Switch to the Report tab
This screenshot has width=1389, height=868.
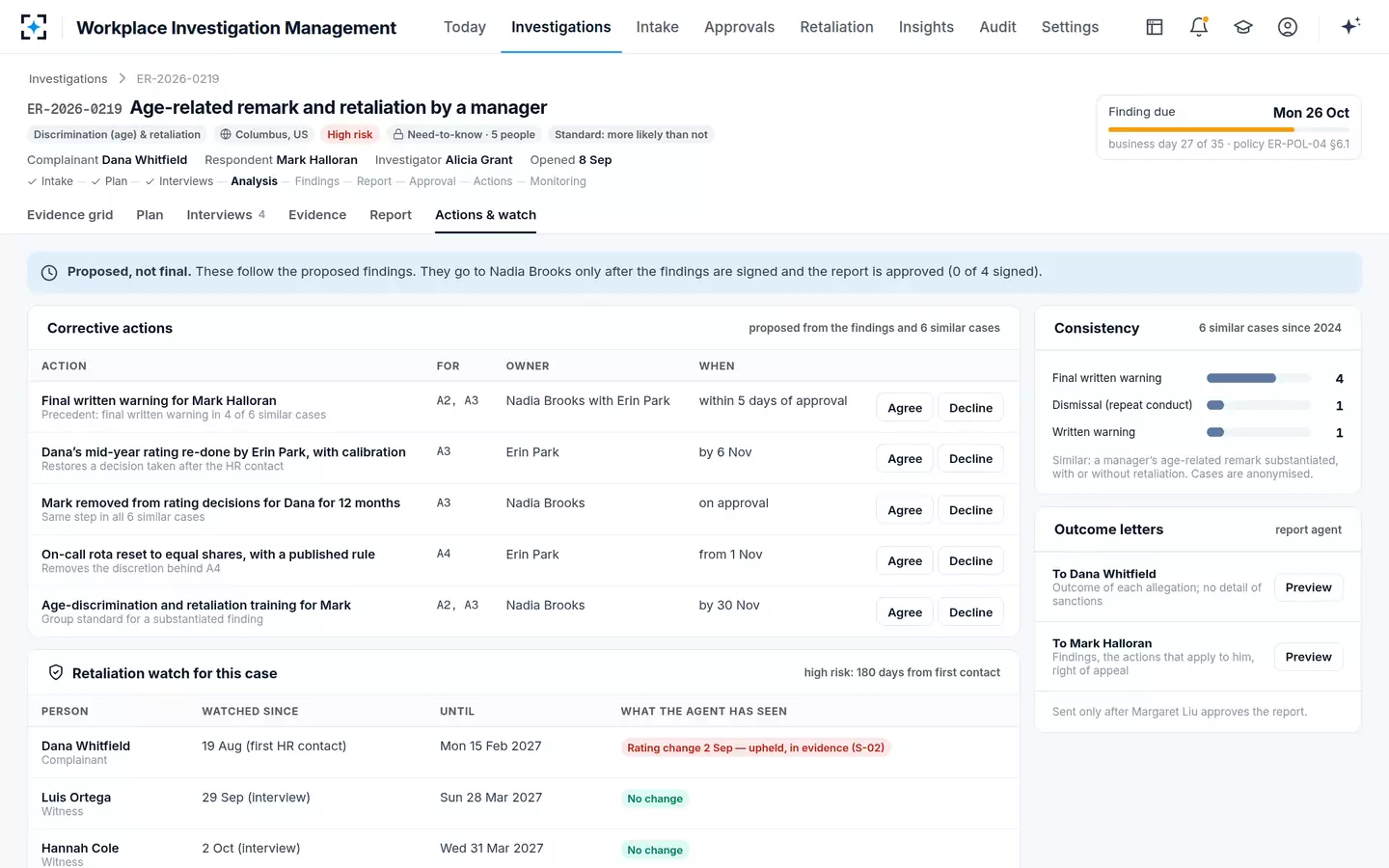[391, 215]
